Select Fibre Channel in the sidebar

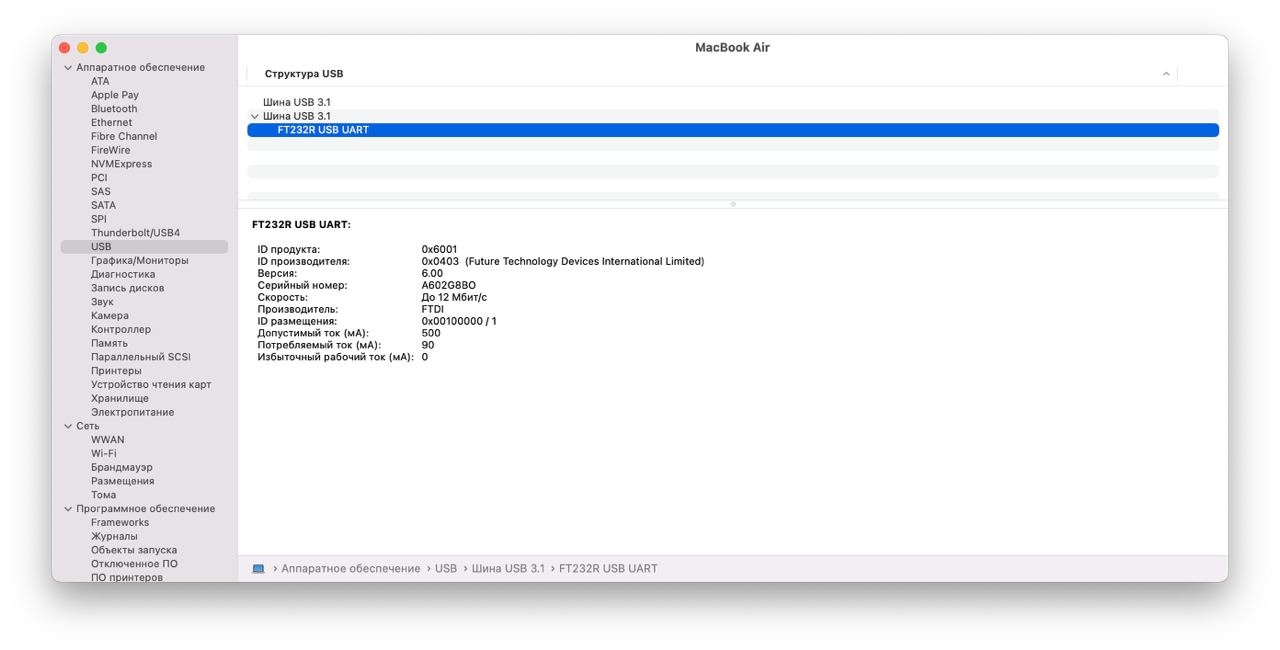(124, 137)
